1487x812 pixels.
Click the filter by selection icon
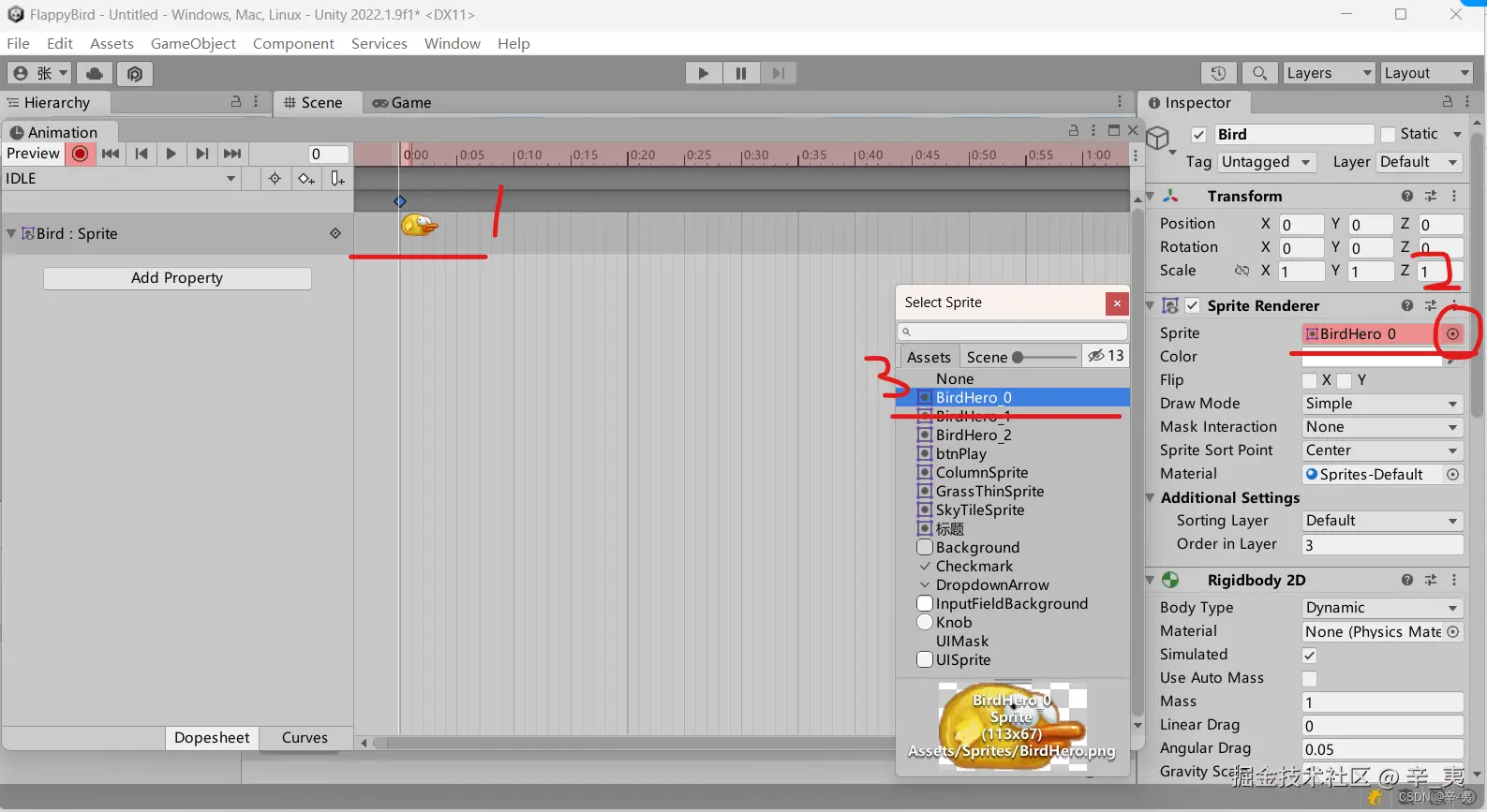click(275, 178)
